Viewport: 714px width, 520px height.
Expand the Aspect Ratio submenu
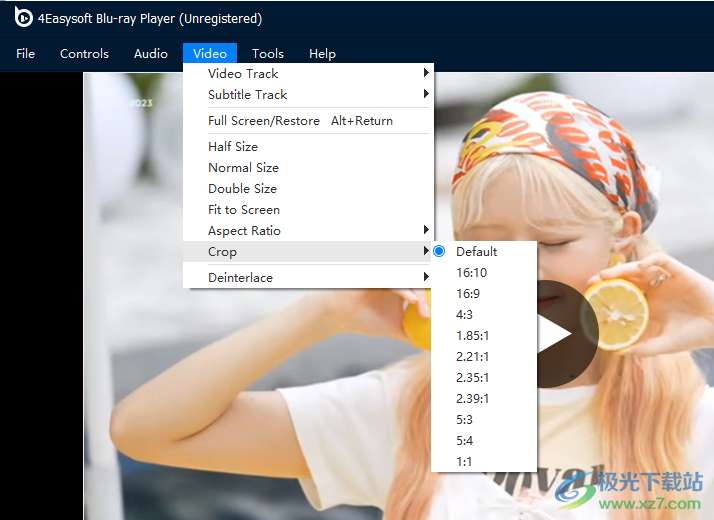(308, 230)
